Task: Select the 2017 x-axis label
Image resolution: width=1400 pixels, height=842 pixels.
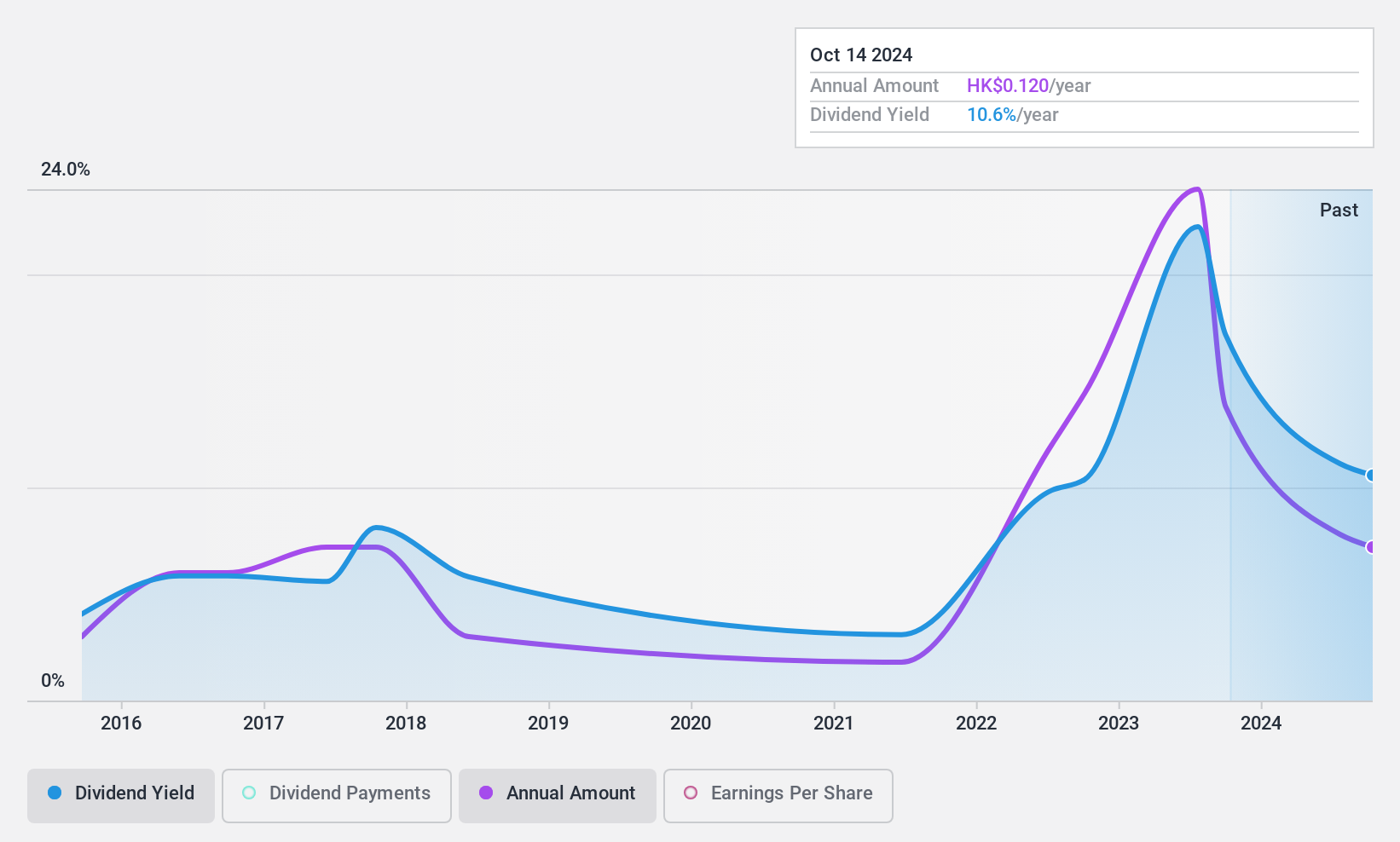Action: (263, 724)
